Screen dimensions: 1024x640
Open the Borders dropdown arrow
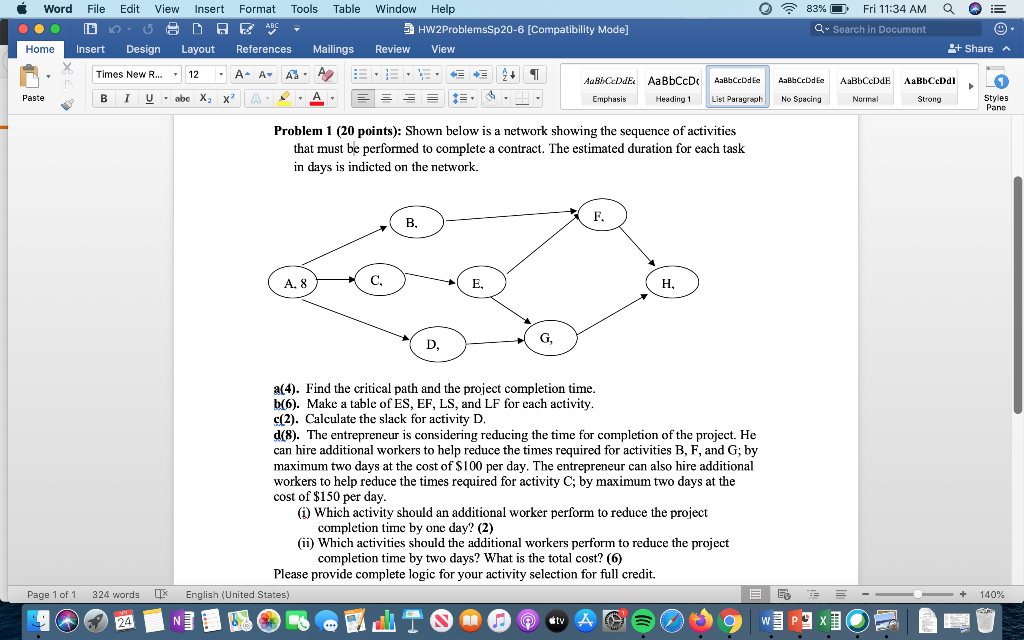click(538, 99)
